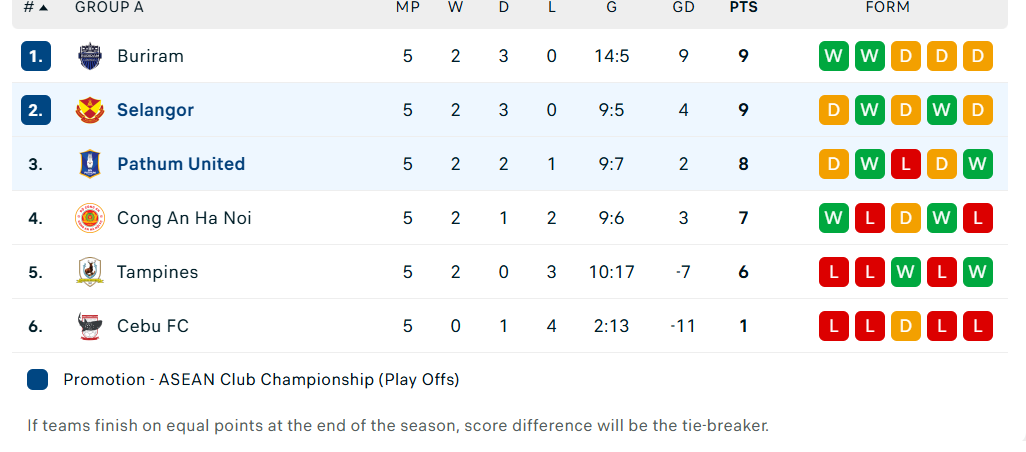The image size is (1026, 452).
Task: Click Cong An Ha Noi's orange D form badge
Action: [905, 218]
